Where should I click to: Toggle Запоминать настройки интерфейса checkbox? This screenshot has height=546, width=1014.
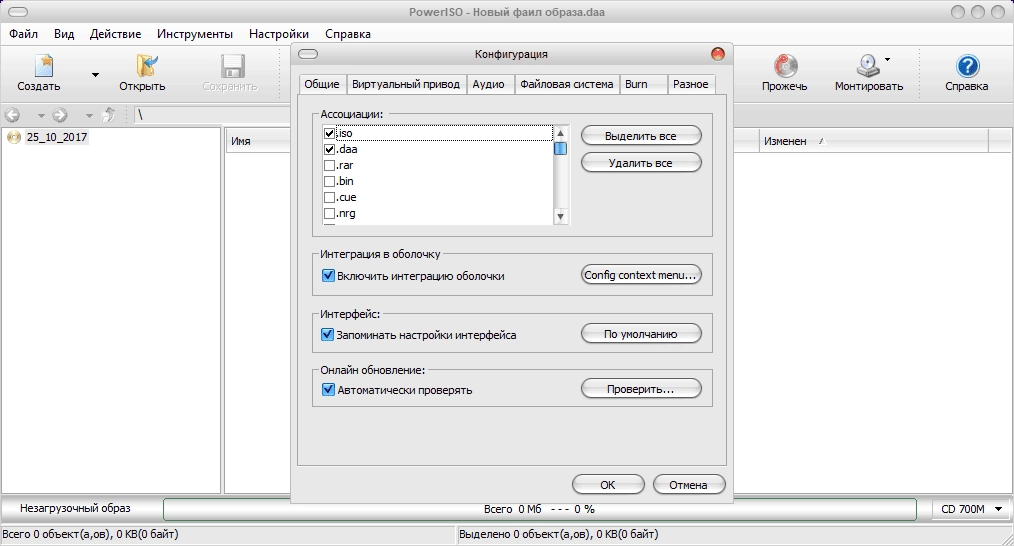[328, 335]
